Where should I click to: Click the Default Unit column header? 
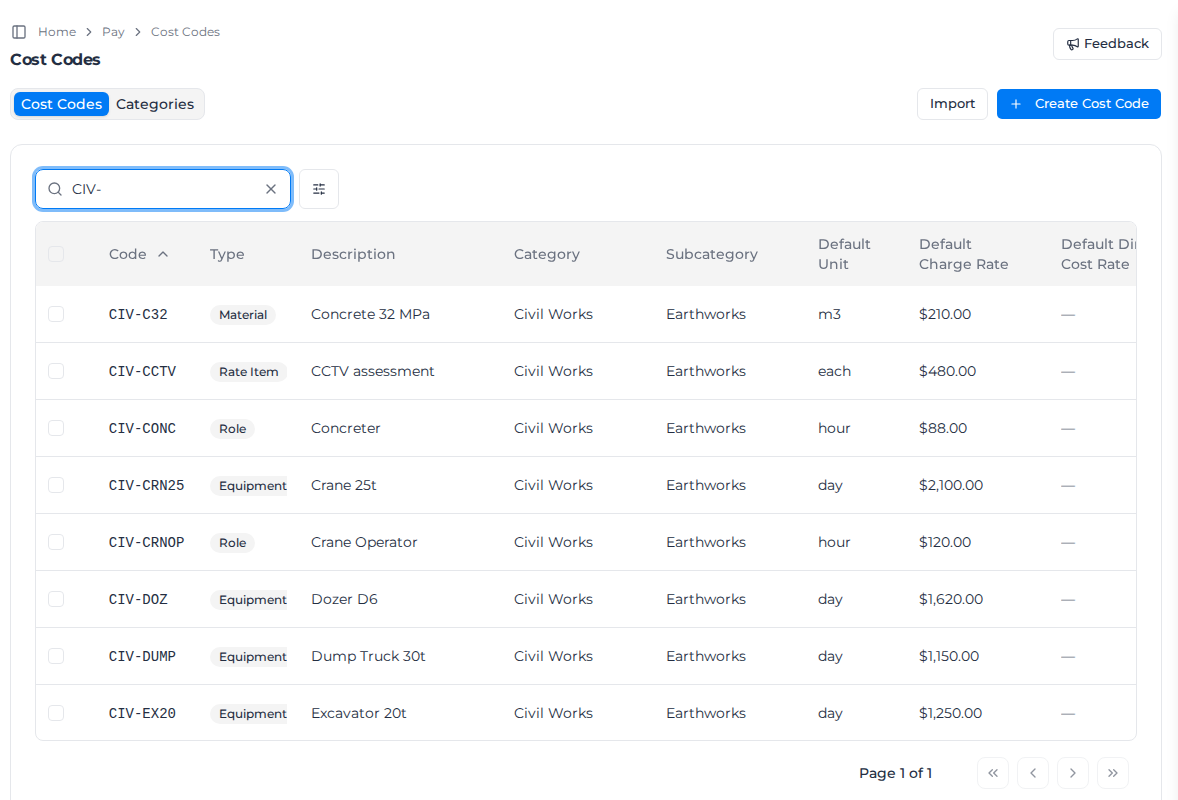pos(844,254)
